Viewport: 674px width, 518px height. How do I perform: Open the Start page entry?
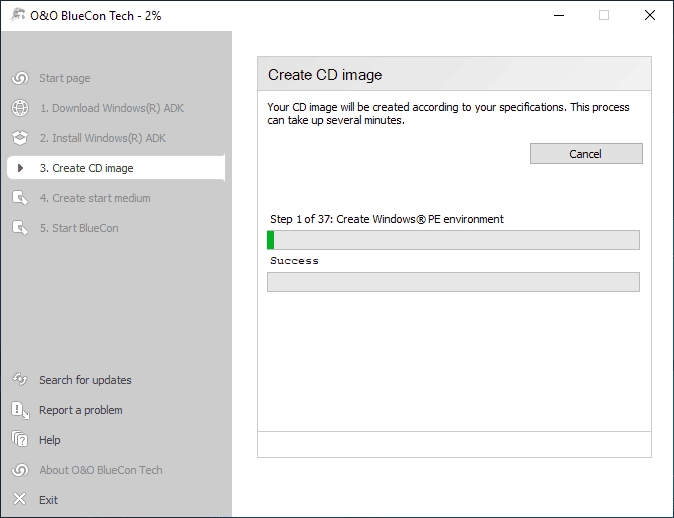tap(65, 78)
